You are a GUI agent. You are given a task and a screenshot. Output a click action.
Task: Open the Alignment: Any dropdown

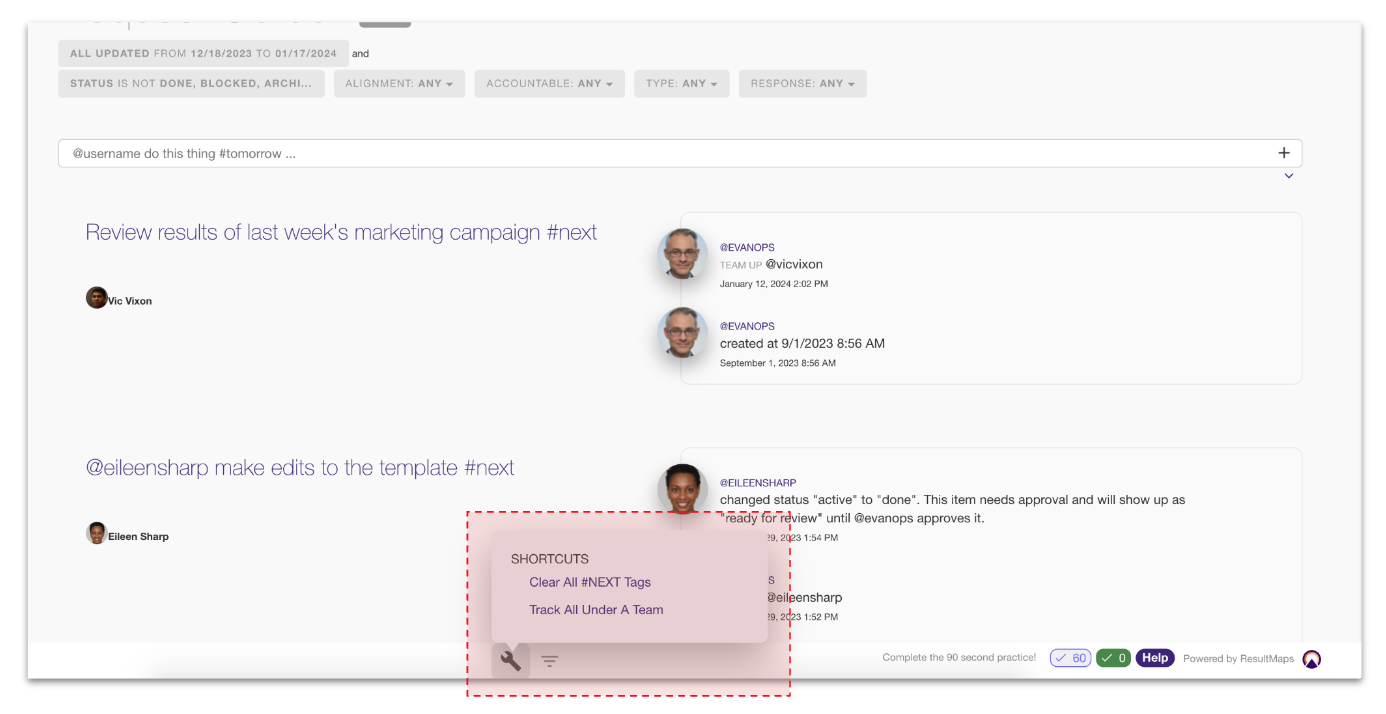399,84
